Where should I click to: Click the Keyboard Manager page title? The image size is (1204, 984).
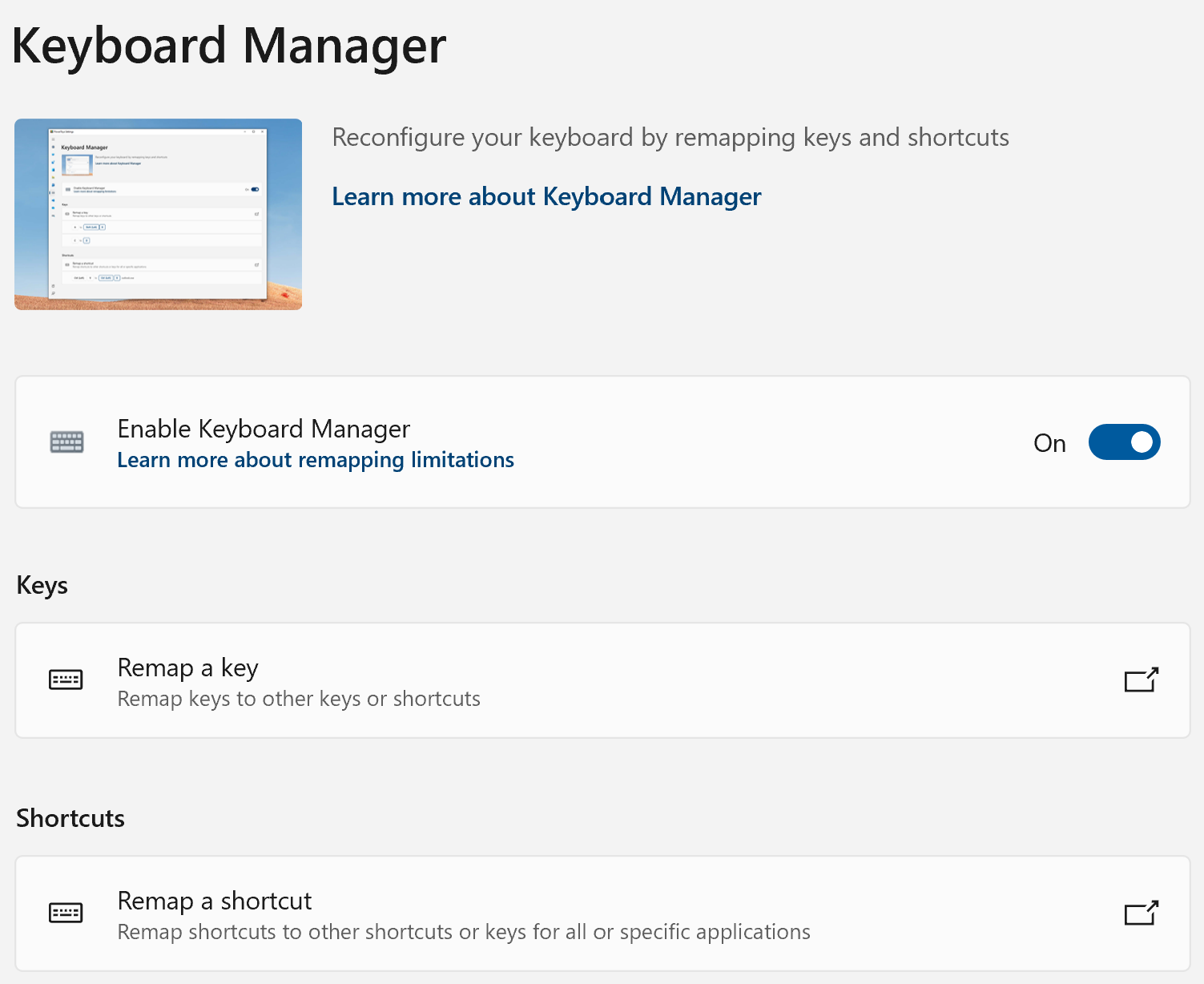click(x=229, y=46)
